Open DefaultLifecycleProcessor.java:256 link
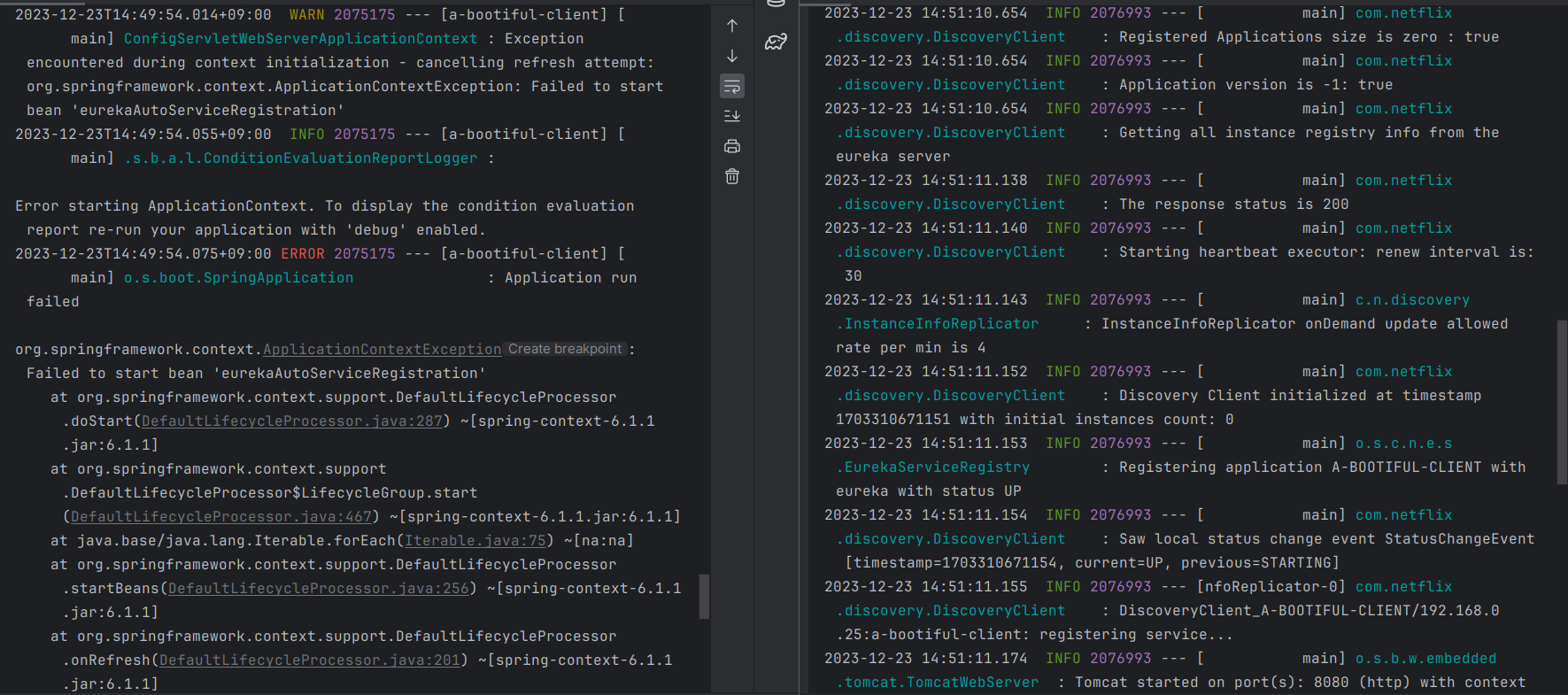This screenshot has height=695, width=1568. coord(319,589)
